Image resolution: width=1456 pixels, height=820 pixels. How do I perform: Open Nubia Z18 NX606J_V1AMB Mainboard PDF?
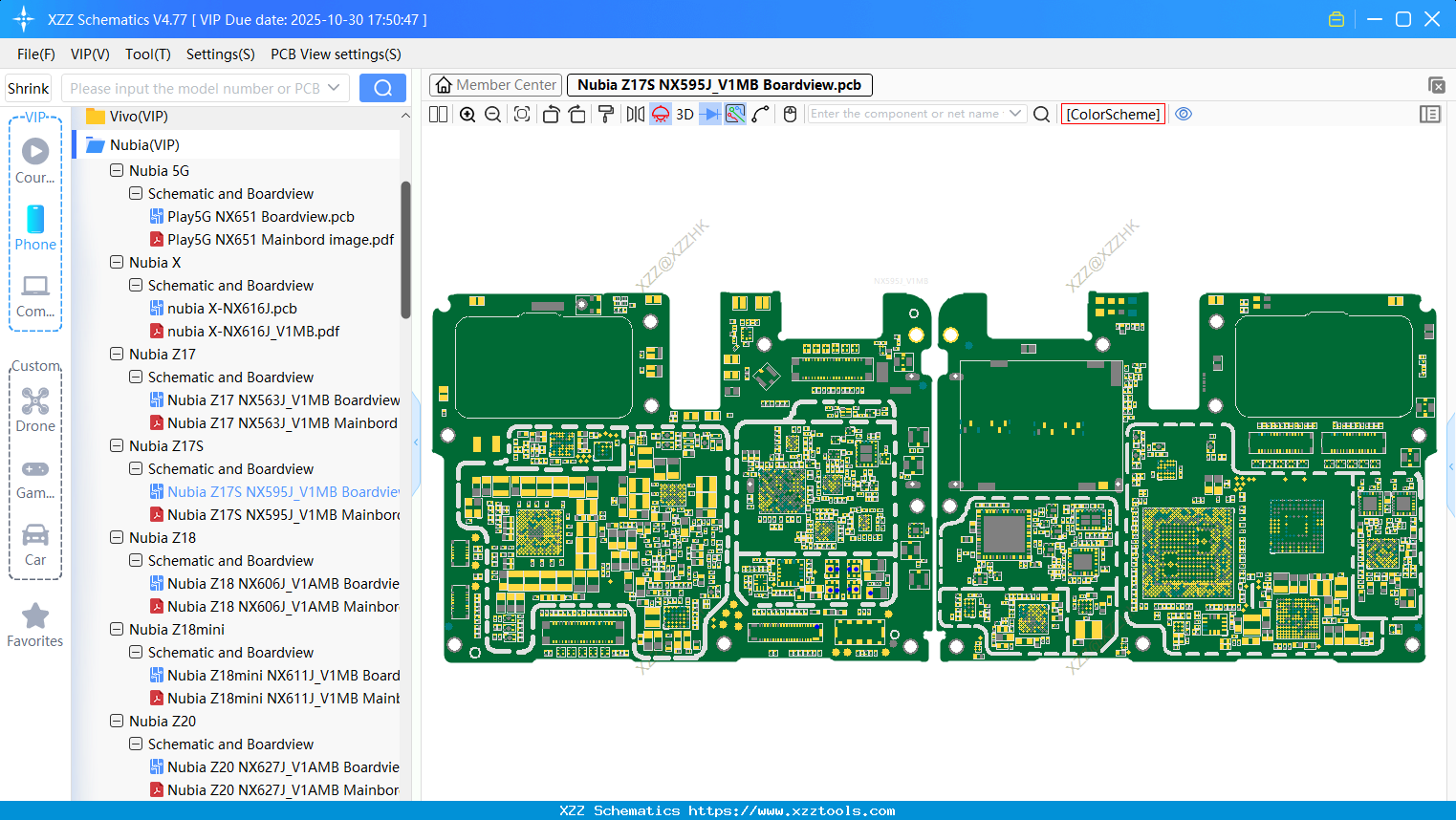(x=277, y=606)
